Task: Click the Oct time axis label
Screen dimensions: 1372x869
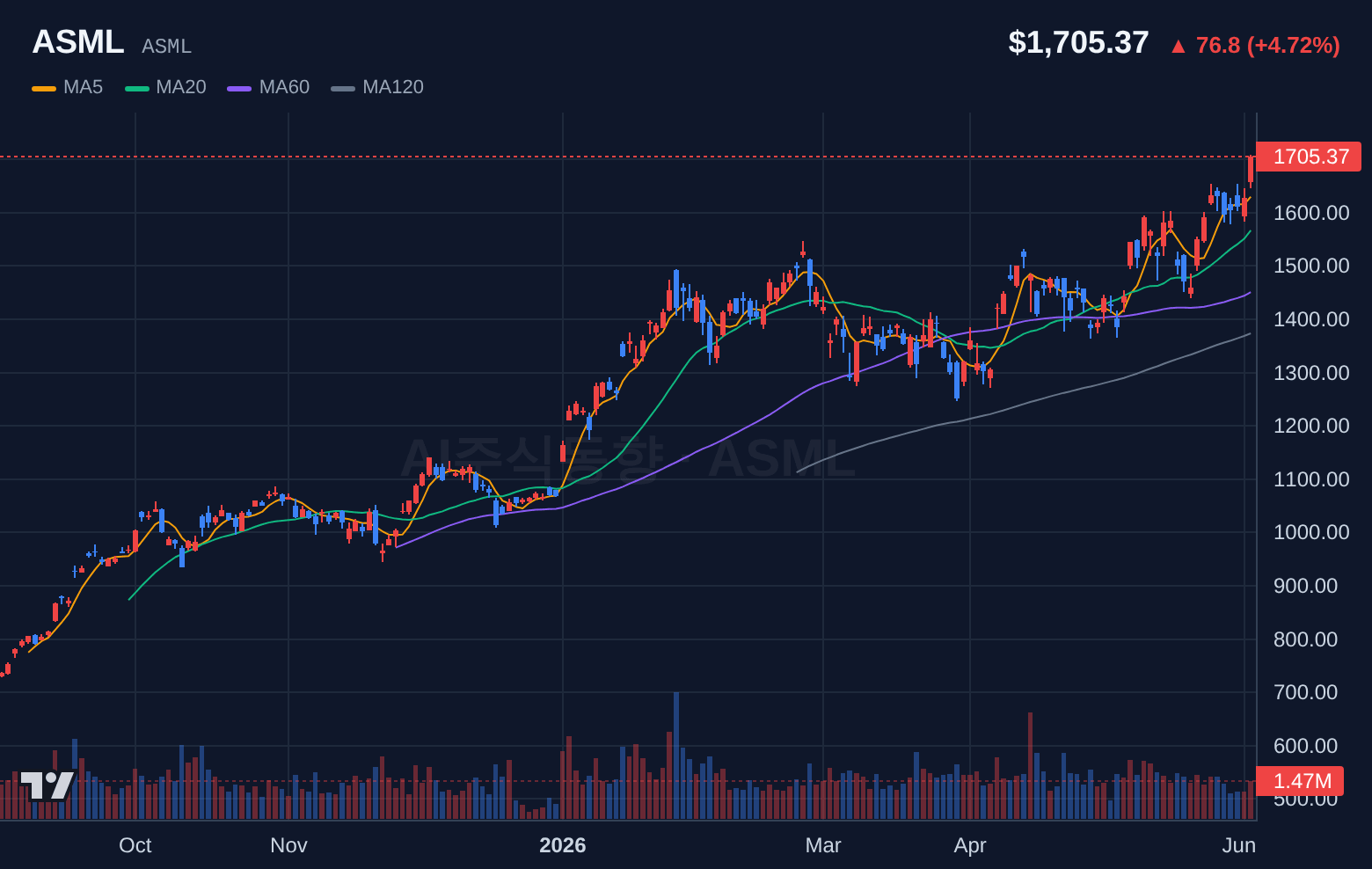Action: coord(135,845)
